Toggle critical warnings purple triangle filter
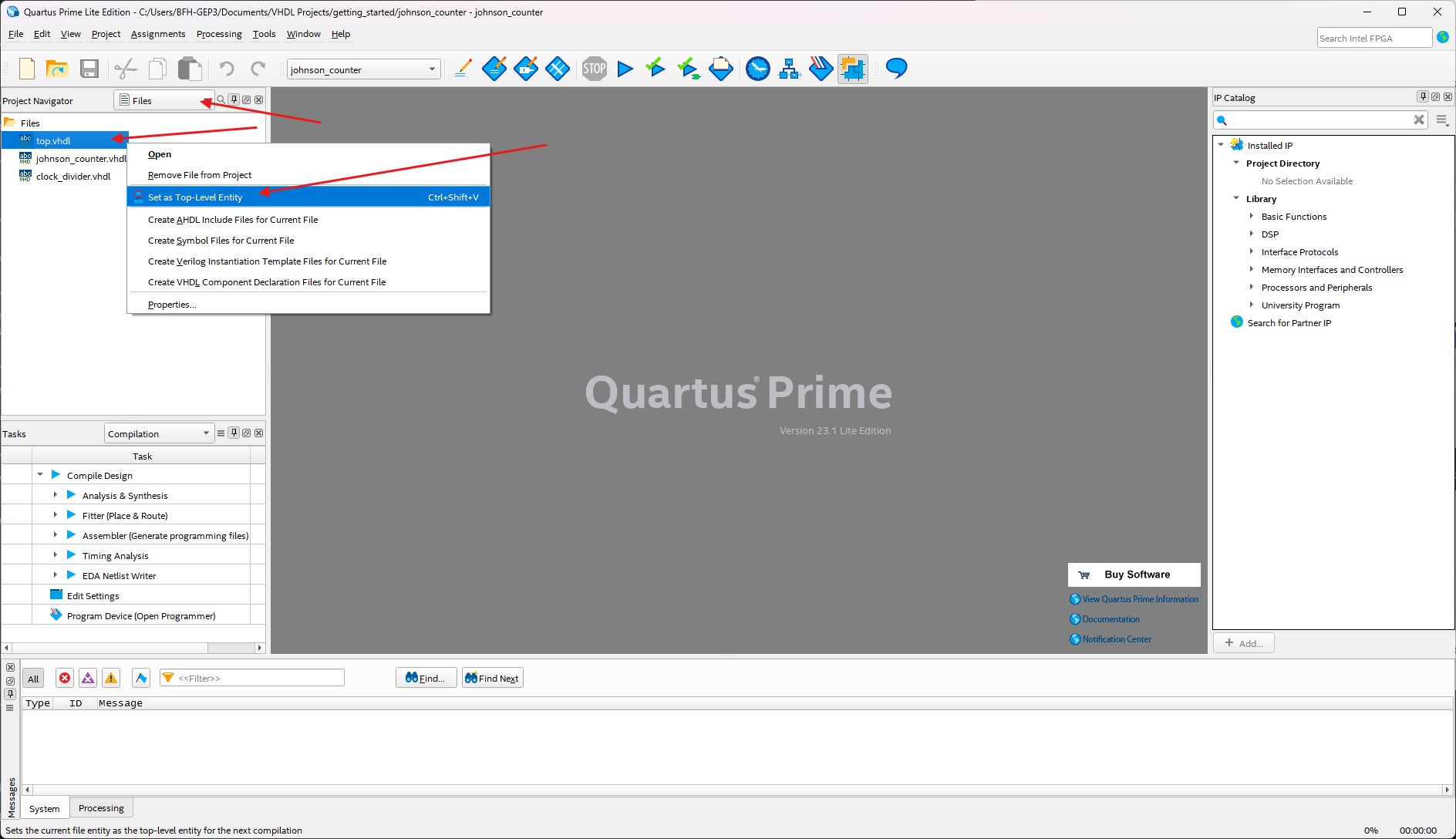1456x839 pixels. pyautogui.click(x=88, y=679)
